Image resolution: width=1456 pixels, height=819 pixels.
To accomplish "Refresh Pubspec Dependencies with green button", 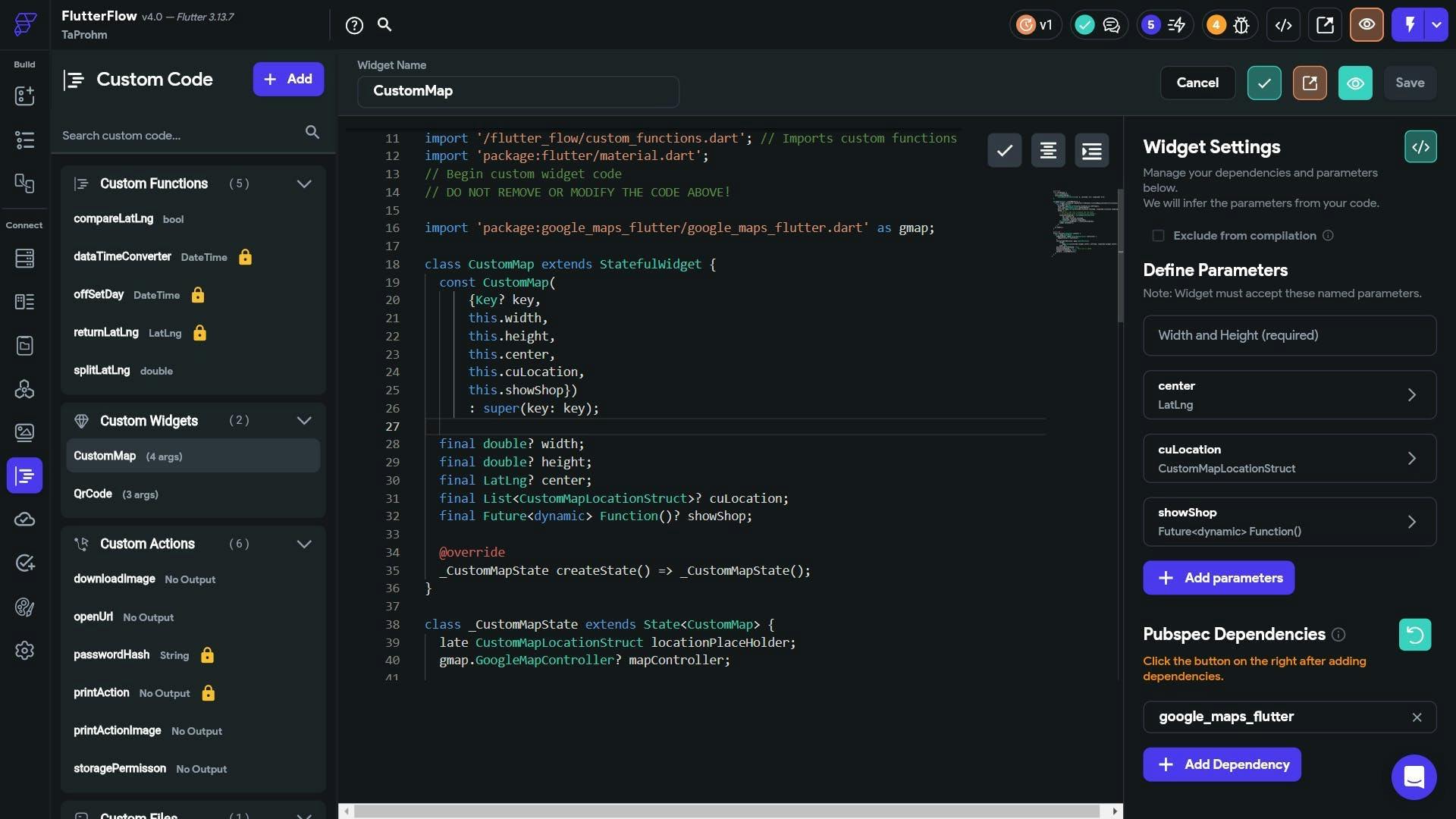I will click(x=1414, y=635).
